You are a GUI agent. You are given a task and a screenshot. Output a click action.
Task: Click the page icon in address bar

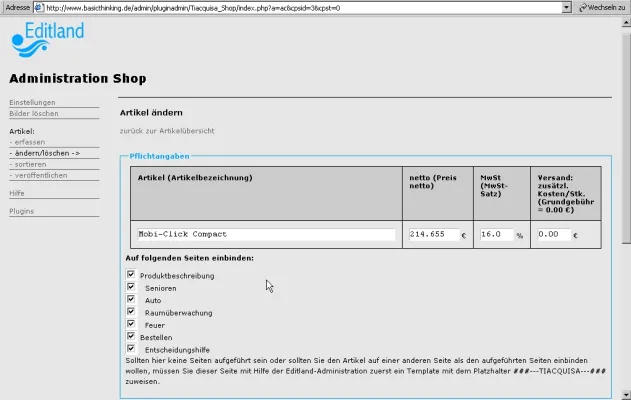coord(39,8)
